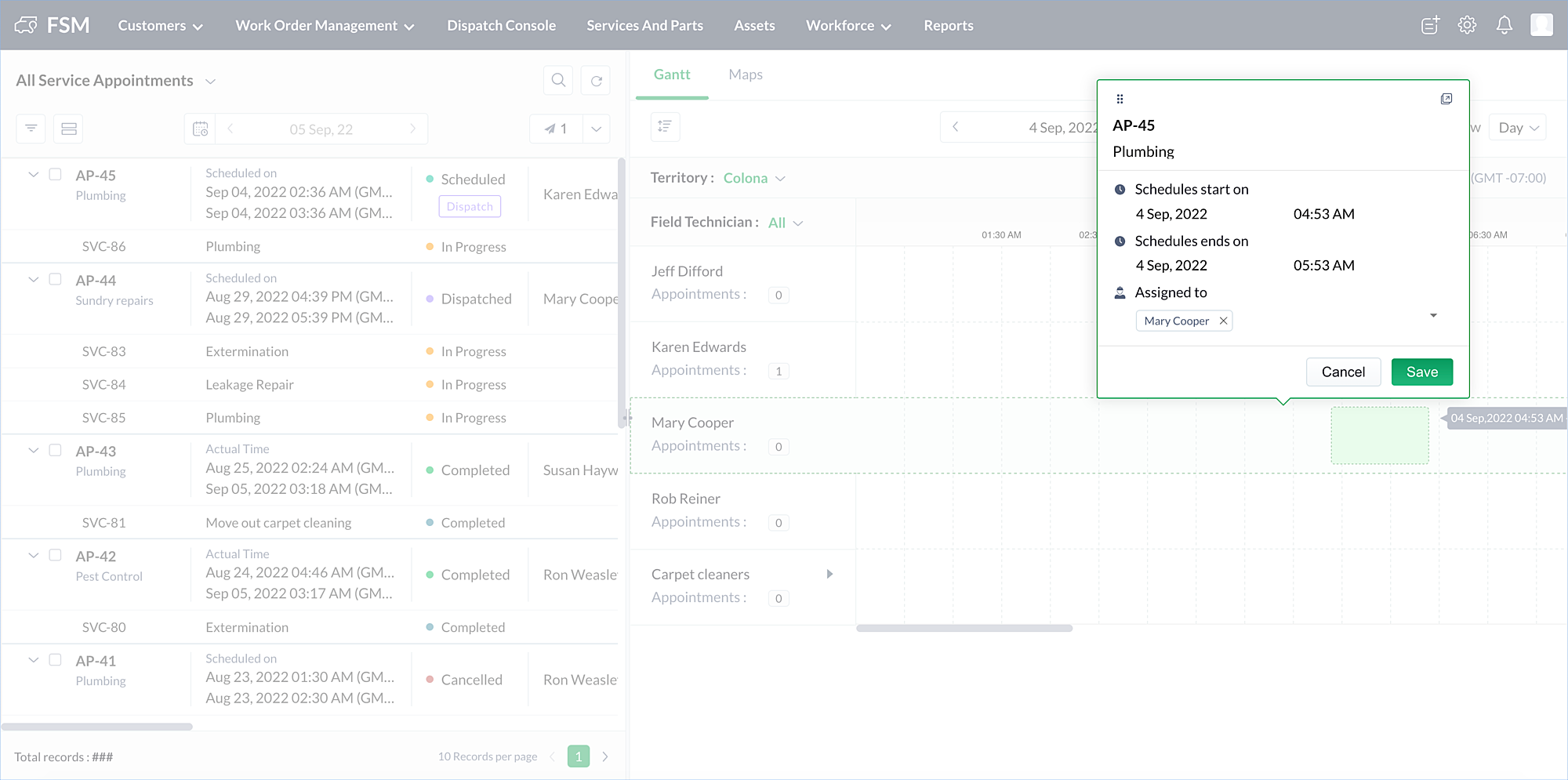
Task: Click the Dispatch button for AP-45
Action: pos(470,206)
